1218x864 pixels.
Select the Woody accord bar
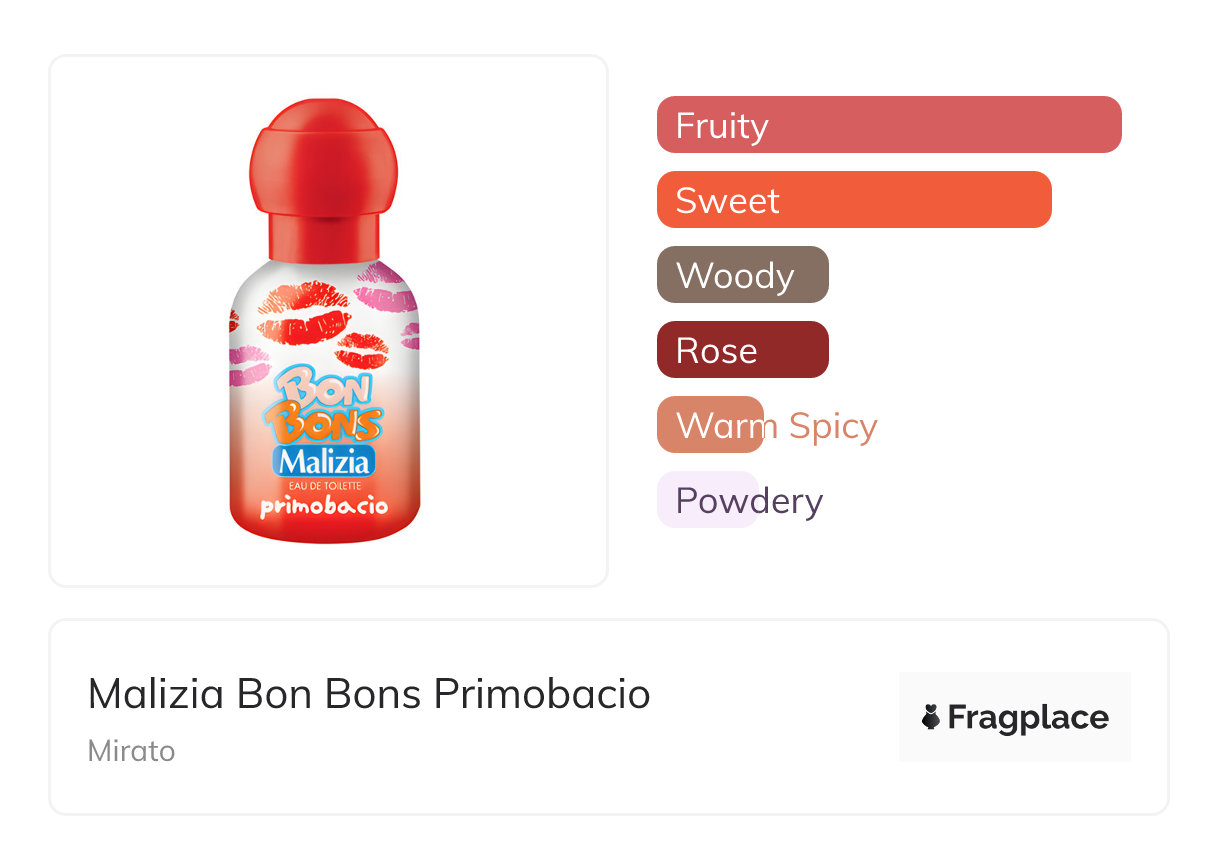click(x=742, y=275)
